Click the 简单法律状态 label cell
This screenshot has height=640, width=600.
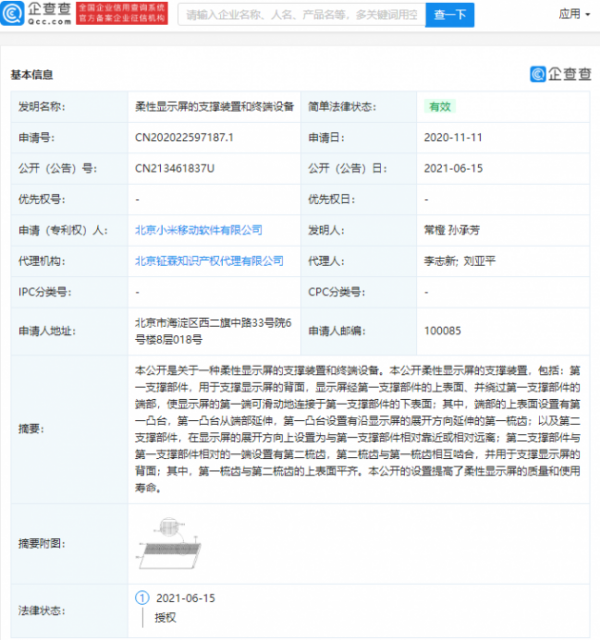tap(358, 107)
